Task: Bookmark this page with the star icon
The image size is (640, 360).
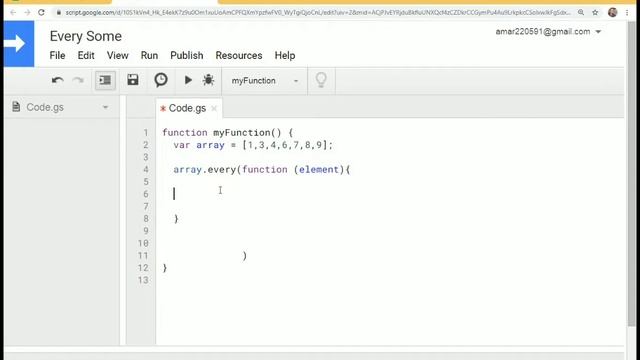Action: coord(595,13)
